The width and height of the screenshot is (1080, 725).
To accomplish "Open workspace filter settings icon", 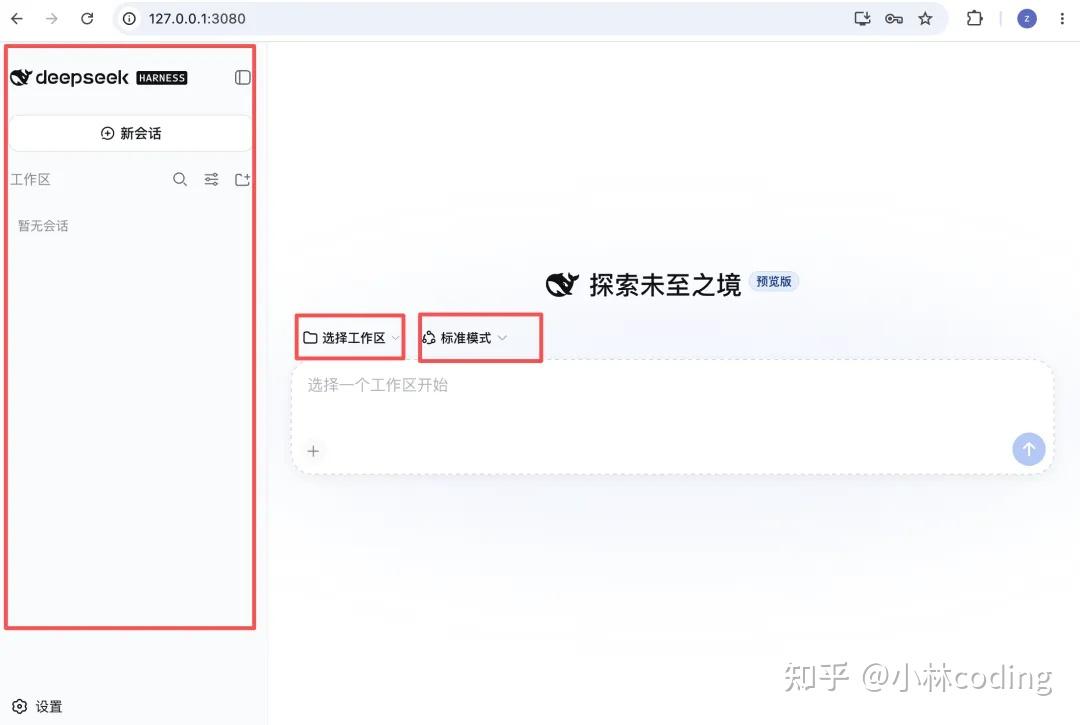I will pos(211,180).
